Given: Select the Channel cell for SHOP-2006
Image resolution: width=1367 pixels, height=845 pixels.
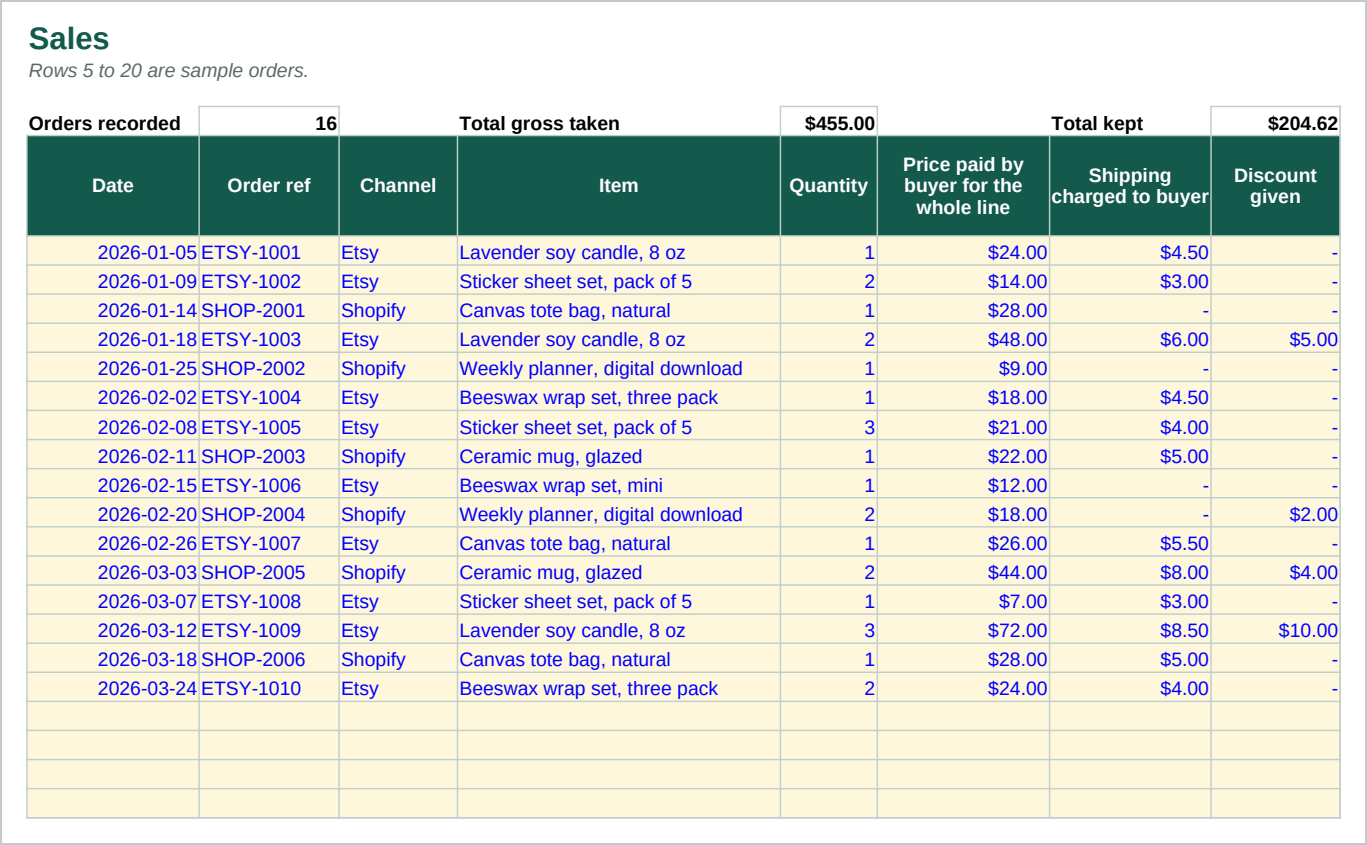Looking at the screenshot, I should click(x=398, y=659).
